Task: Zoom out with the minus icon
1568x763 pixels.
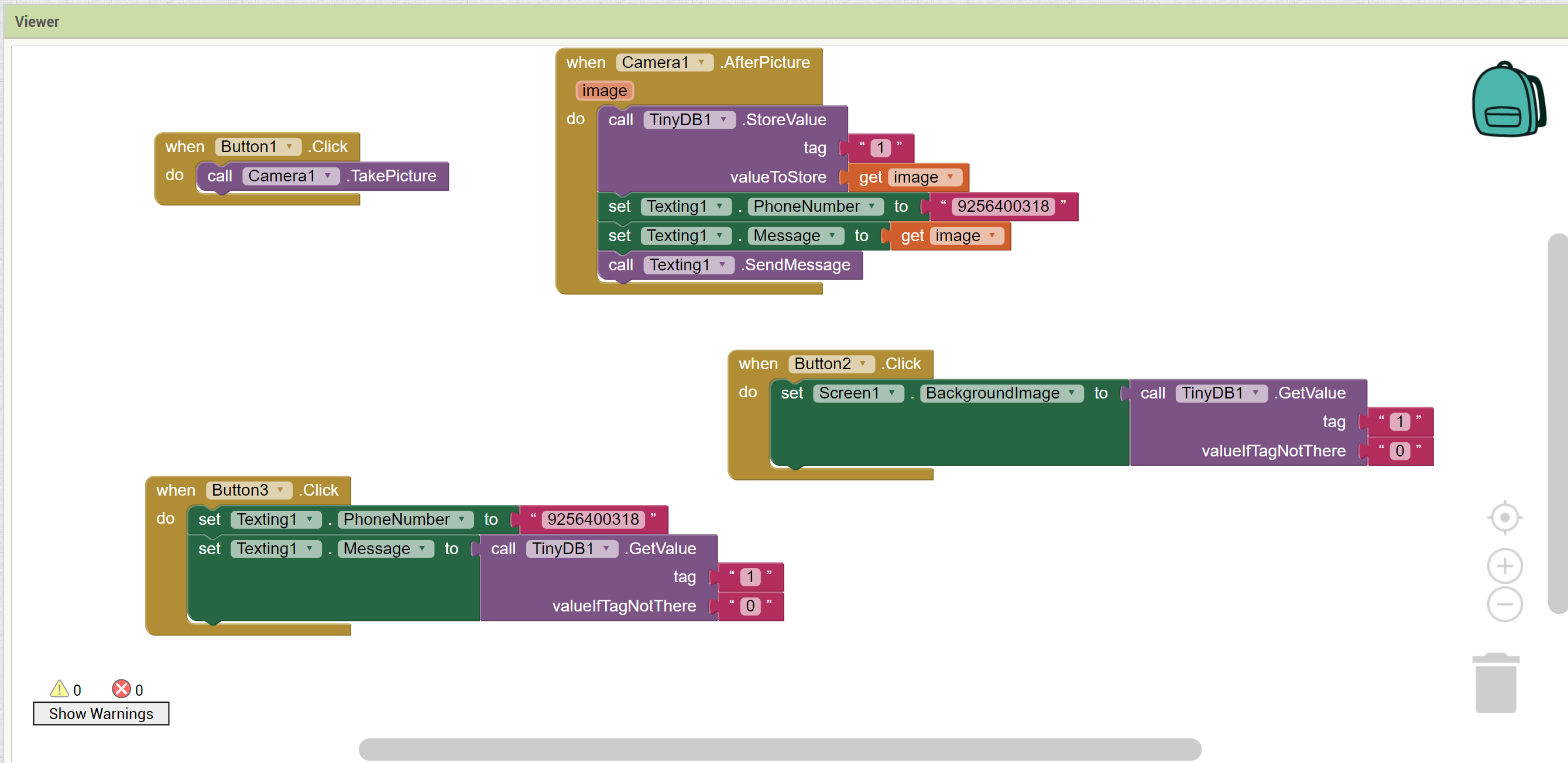Action: (x=1504, y=604)
